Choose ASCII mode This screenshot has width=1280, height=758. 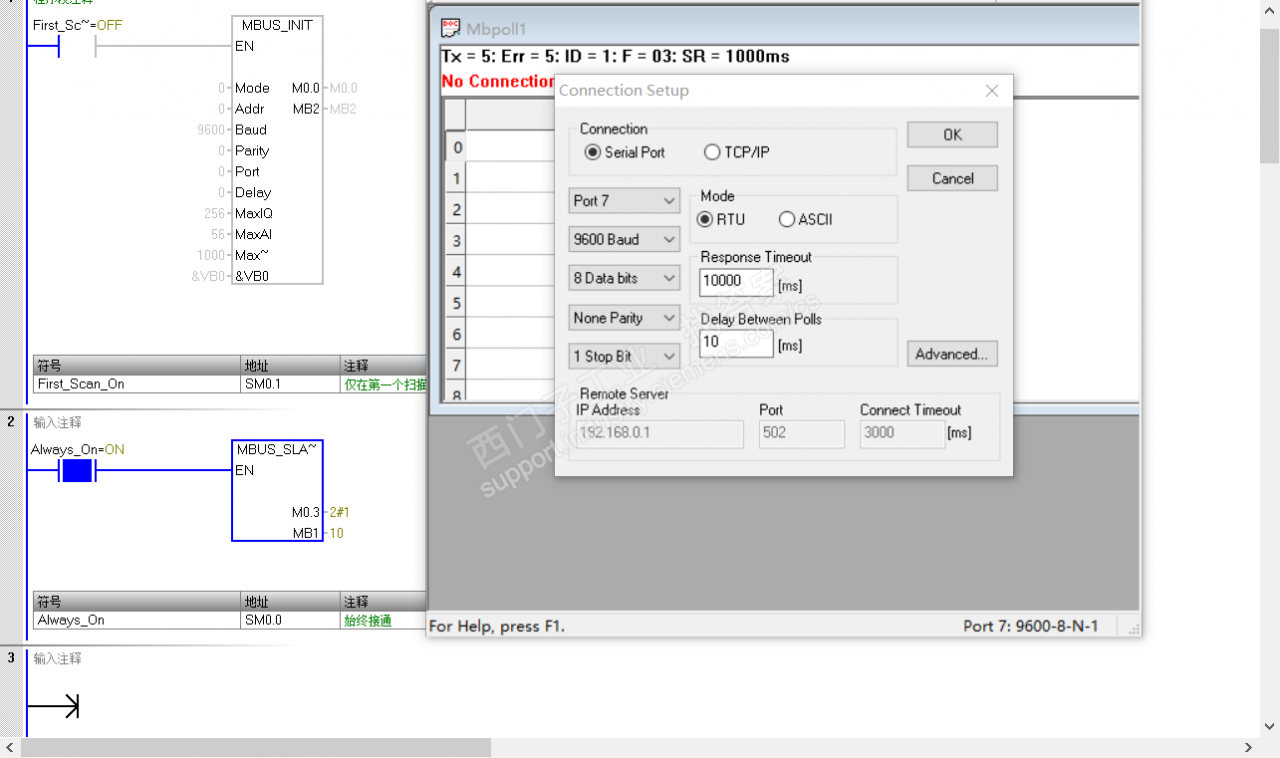coord(806,220)
